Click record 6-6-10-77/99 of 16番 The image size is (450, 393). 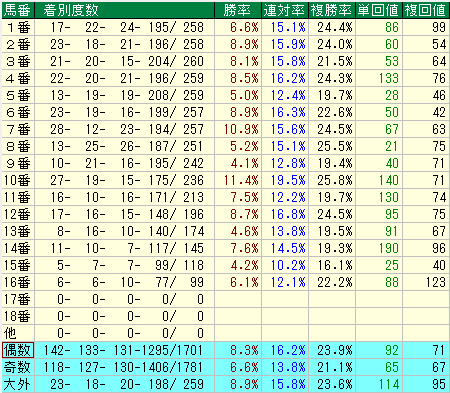130,282
